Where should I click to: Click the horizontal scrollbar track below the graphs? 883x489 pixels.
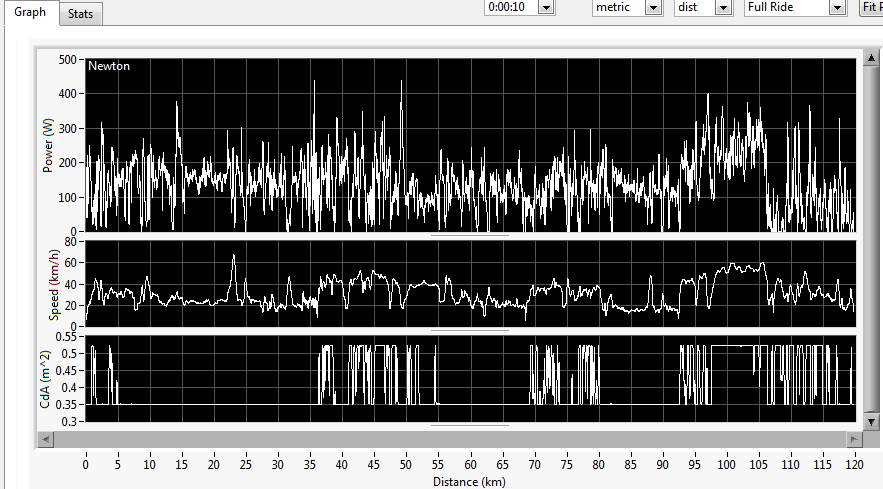click(x=450, y=439)
